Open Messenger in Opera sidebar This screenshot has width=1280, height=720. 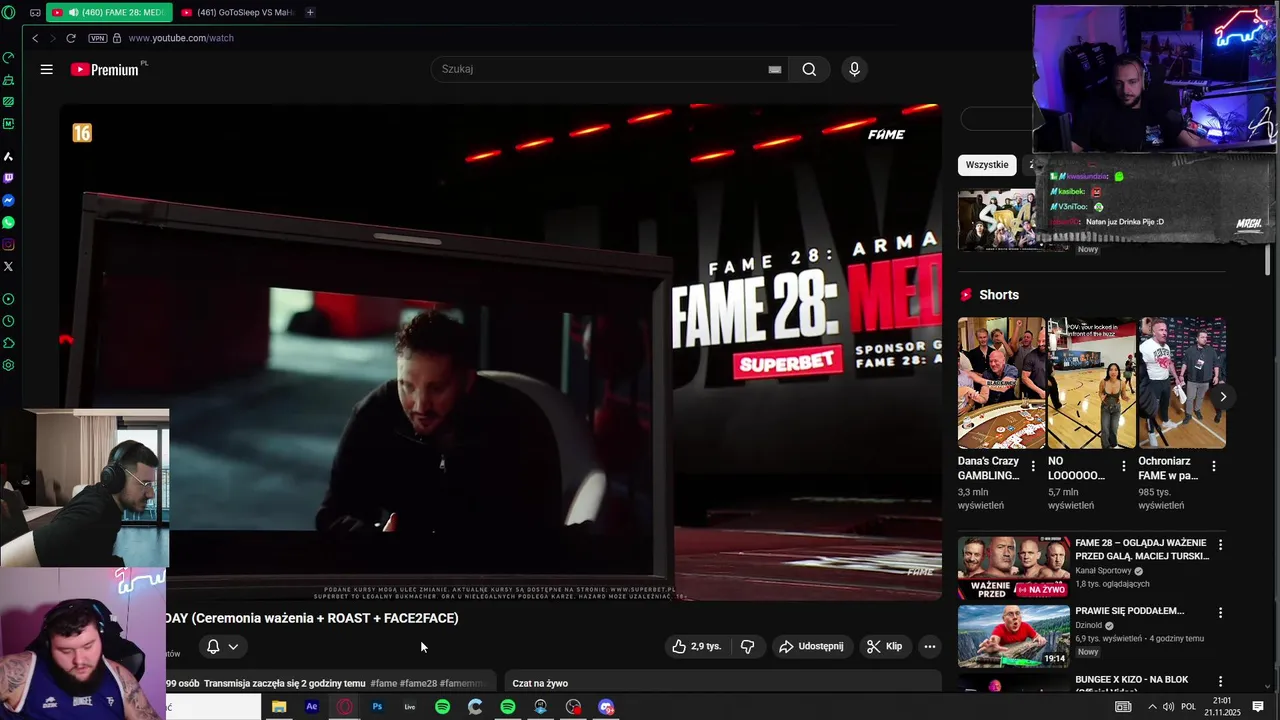click(x=9, y=200)
